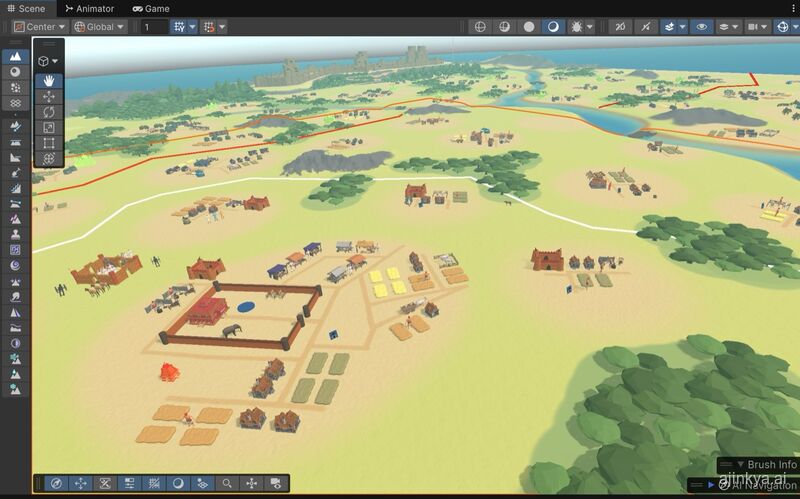Screen dimensions: 800x499
Task: Select the Hand (View) tool
Action: (x=48, y=81)
